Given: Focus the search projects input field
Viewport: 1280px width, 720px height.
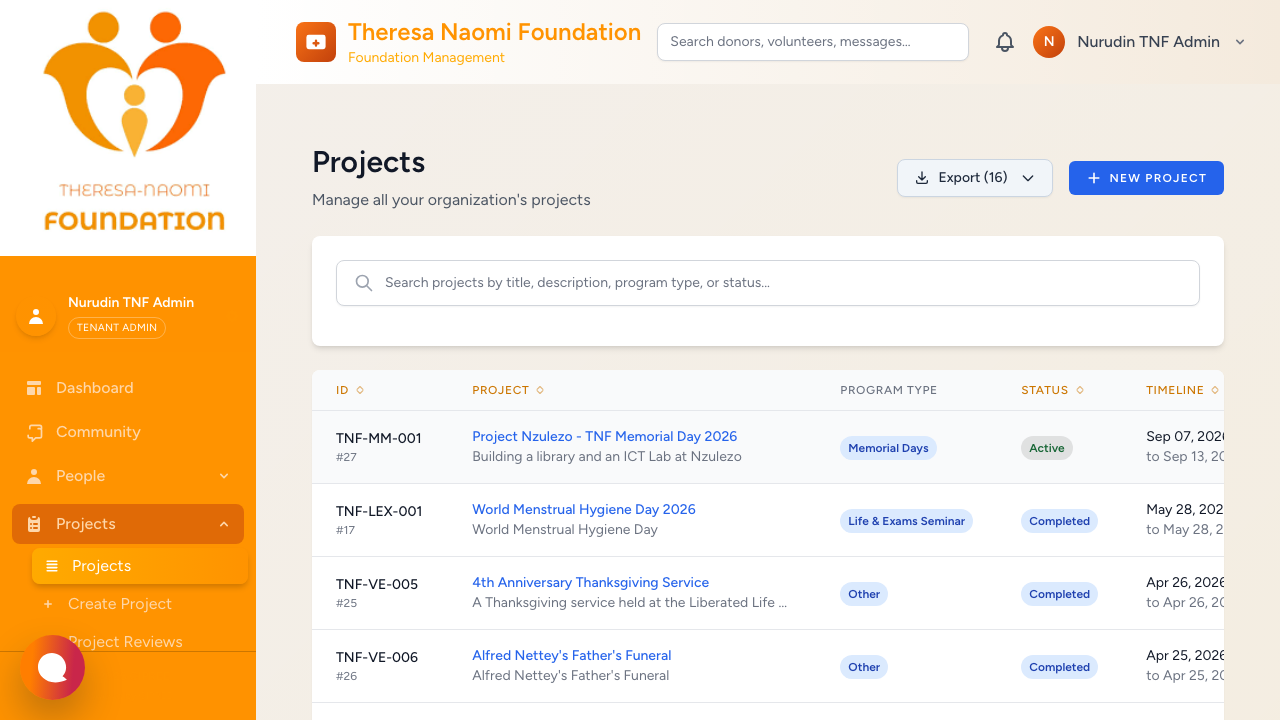Looking at the screenshot, I should coord(768,283).
